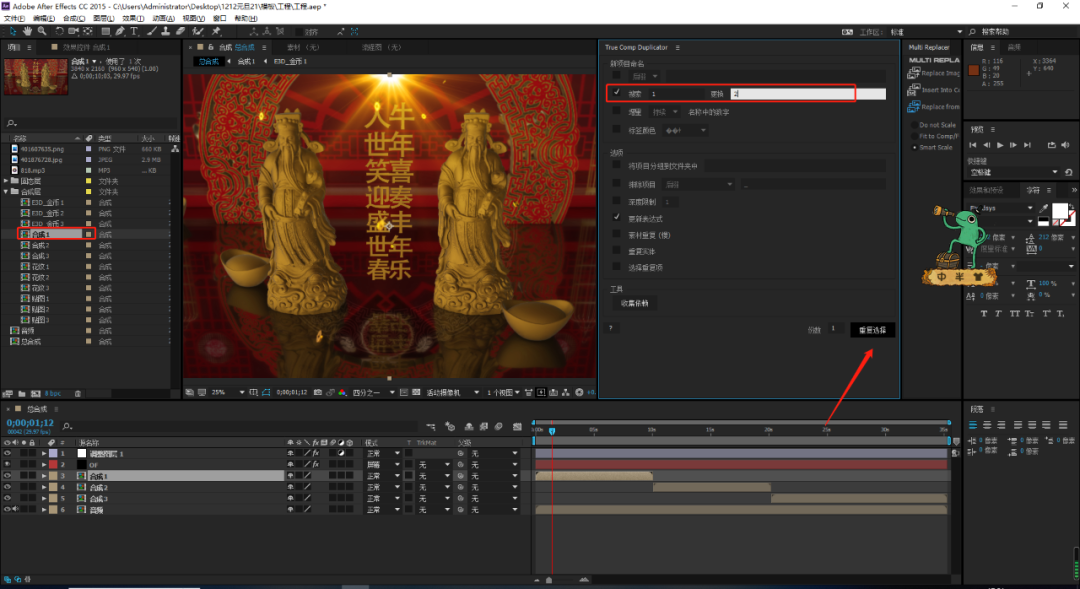Screen dimensions: 1080x589
Task: Click the question mark help button
Action: 611,328
